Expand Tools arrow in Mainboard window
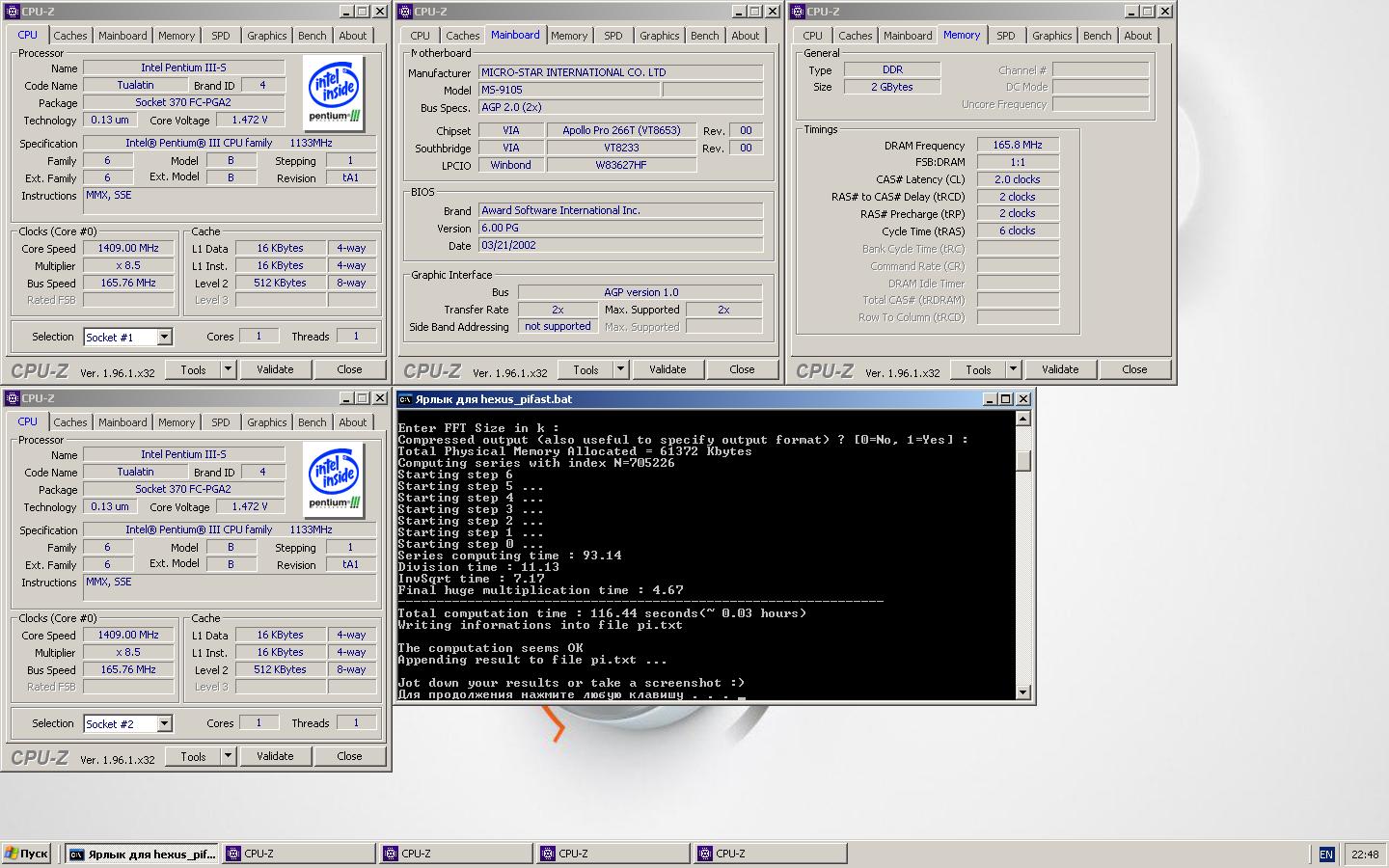The height and width of the screenshot is (868, 1389). pos(620,369)
